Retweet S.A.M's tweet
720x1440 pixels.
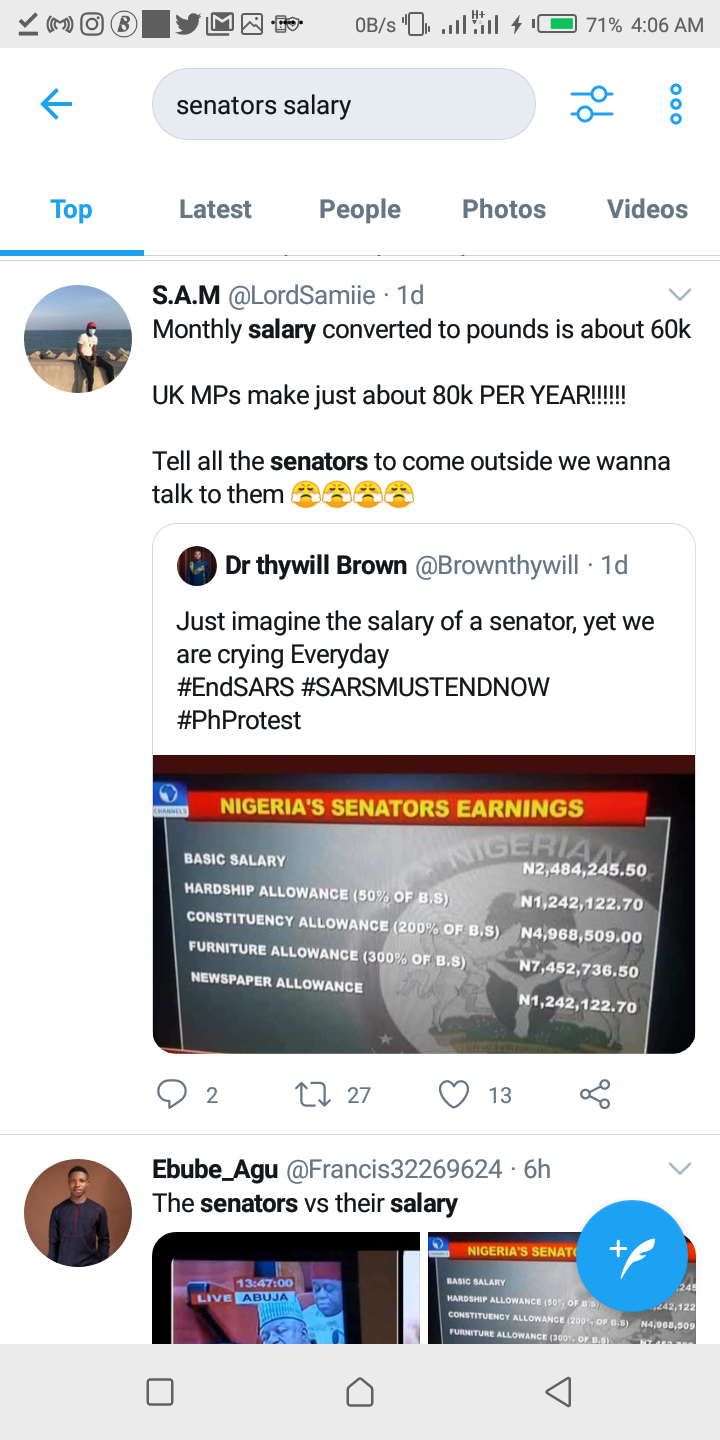pyautogui.click(x=314, y=1095)
